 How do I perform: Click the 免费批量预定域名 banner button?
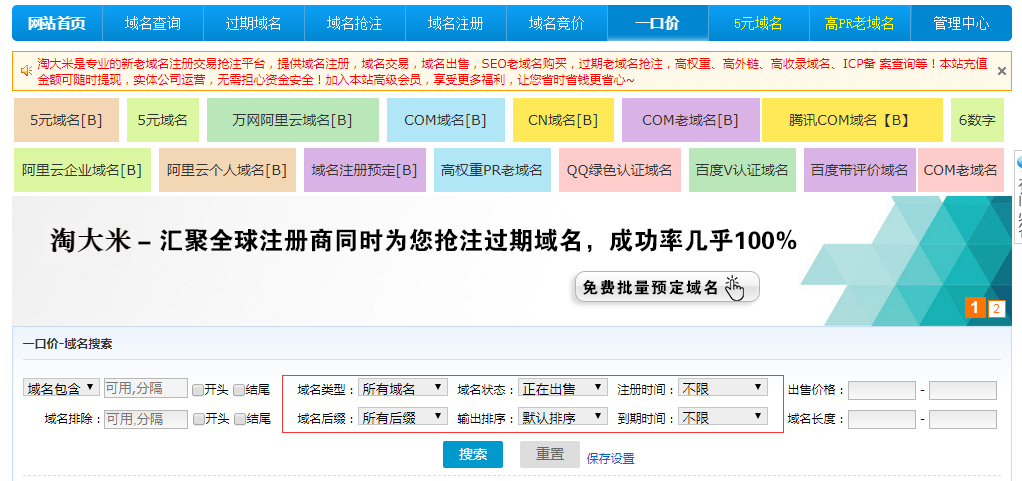click(666, 287)
